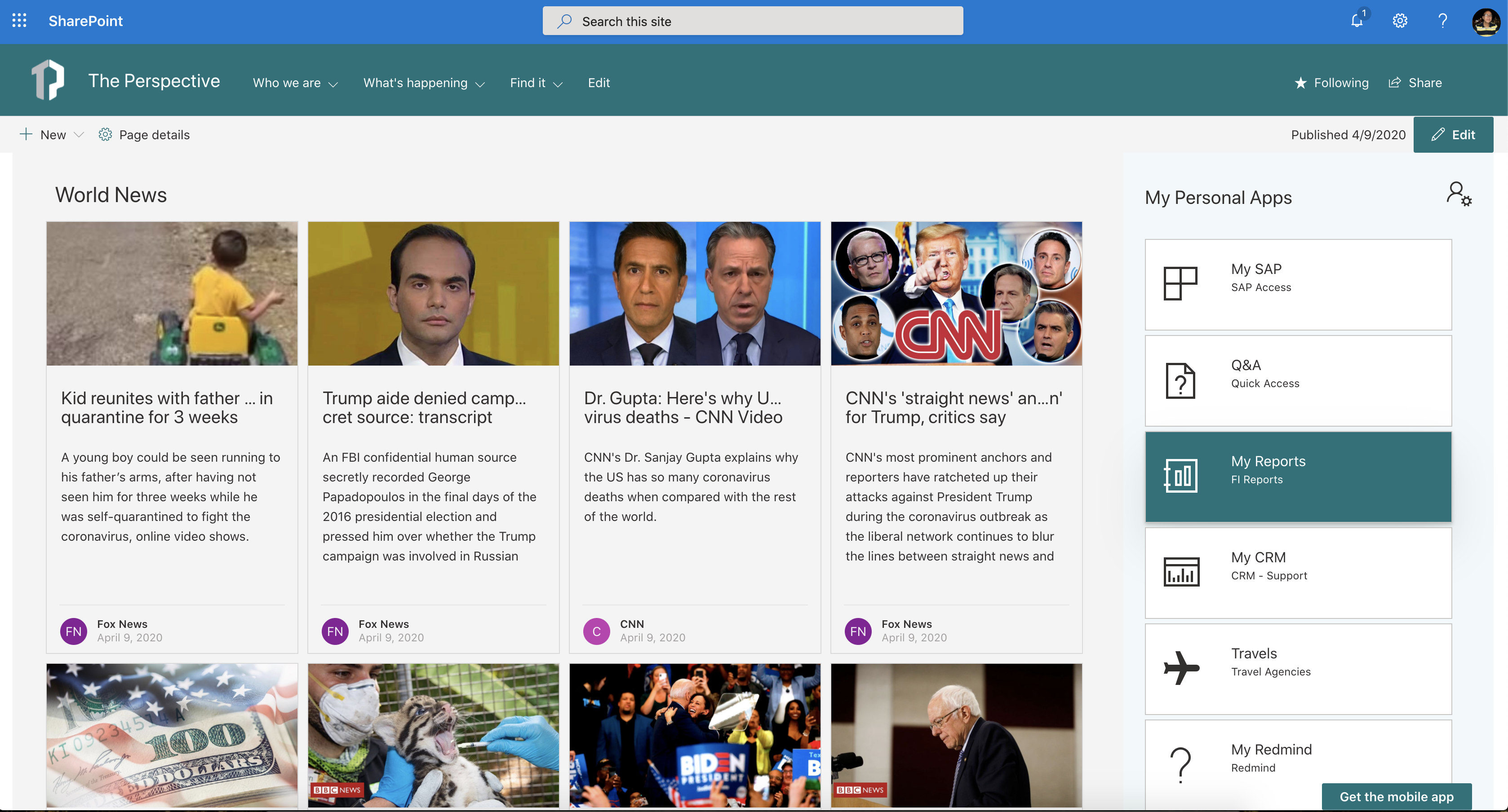Viewport: 1508px width, 812px height.
Task: Click FN avatar on Kid reunites card
Action: [x=74, y=631]
